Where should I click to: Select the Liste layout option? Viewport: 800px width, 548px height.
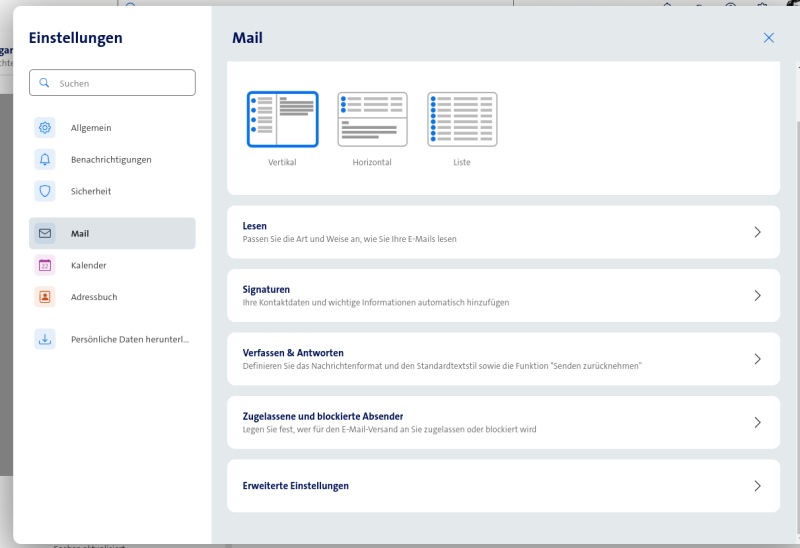point(461,119)
